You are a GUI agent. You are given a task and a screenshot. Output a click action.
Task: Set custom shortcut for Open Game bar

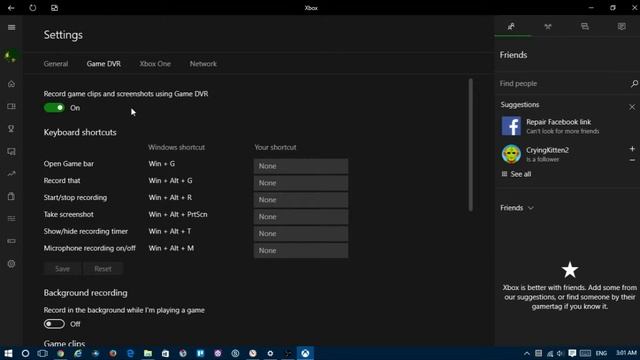click(x=301, y=166)
